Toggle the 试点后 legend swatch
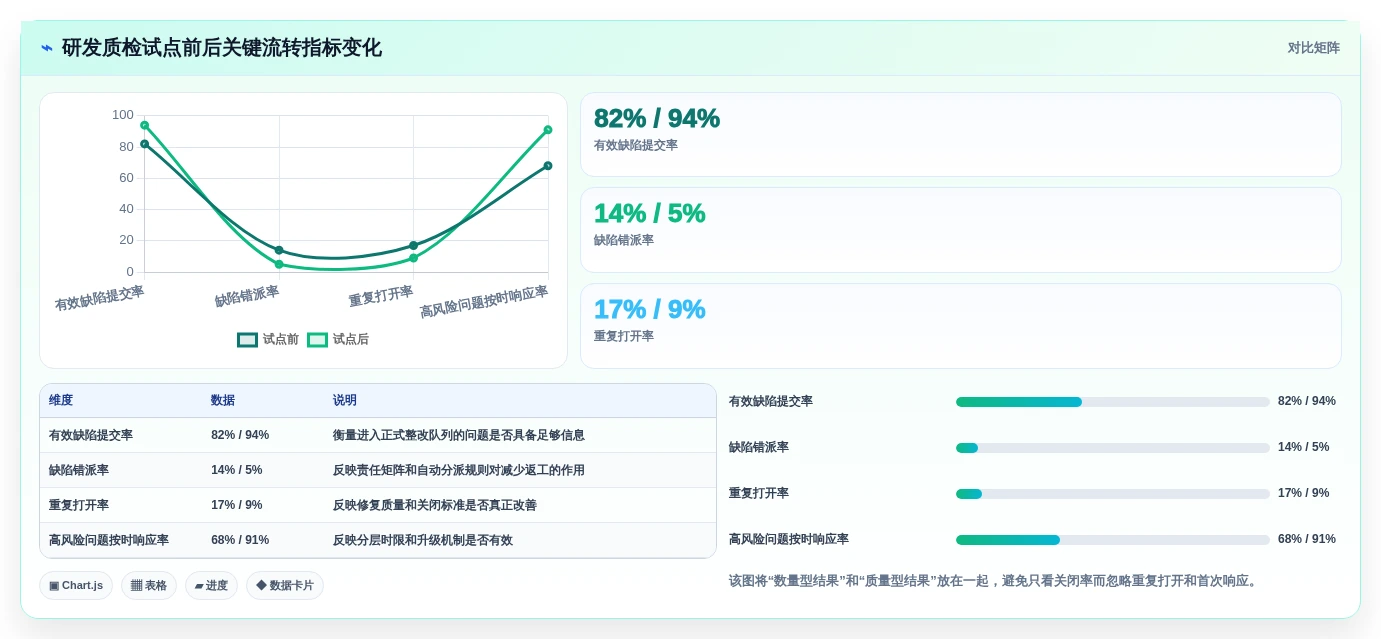 (317, 340)
